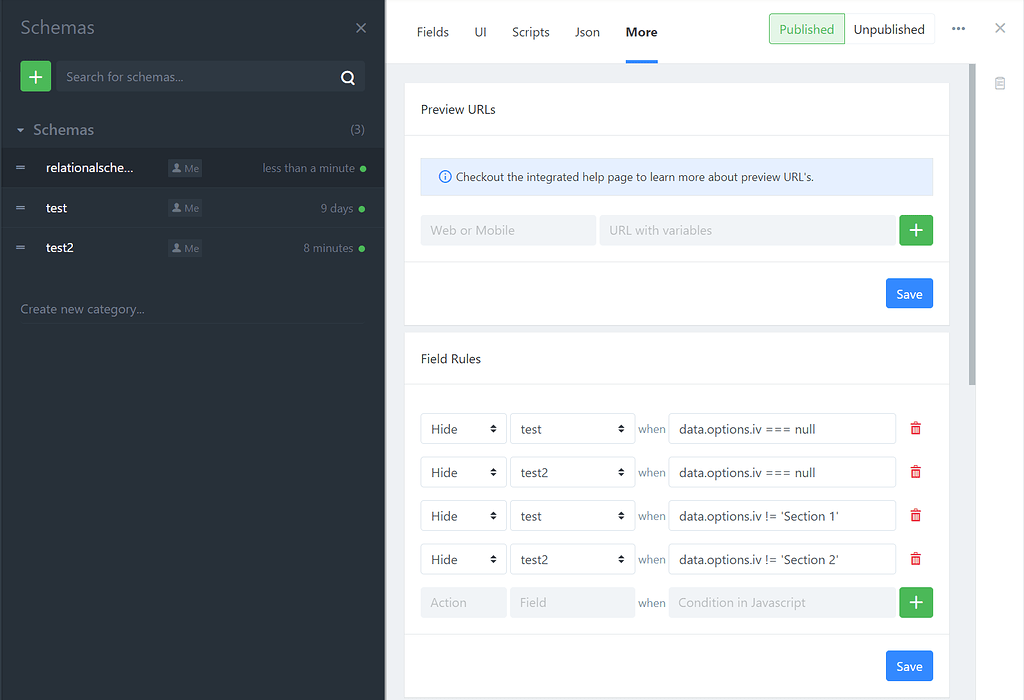This screenshot has height=700, width=1024.
Task: Delete the 'Section 2' rule via its trash icon
Action: click(x=915, y=559)
